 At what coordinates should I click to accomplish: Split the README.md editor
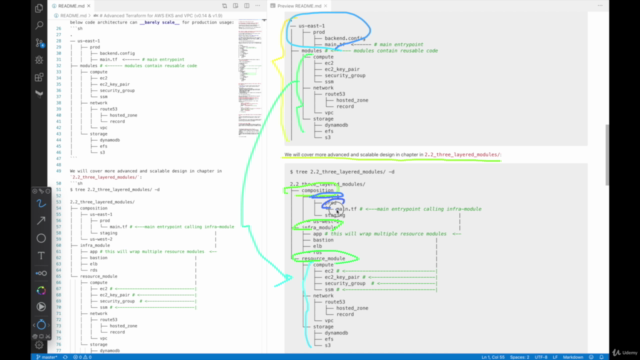coord(247,6)
